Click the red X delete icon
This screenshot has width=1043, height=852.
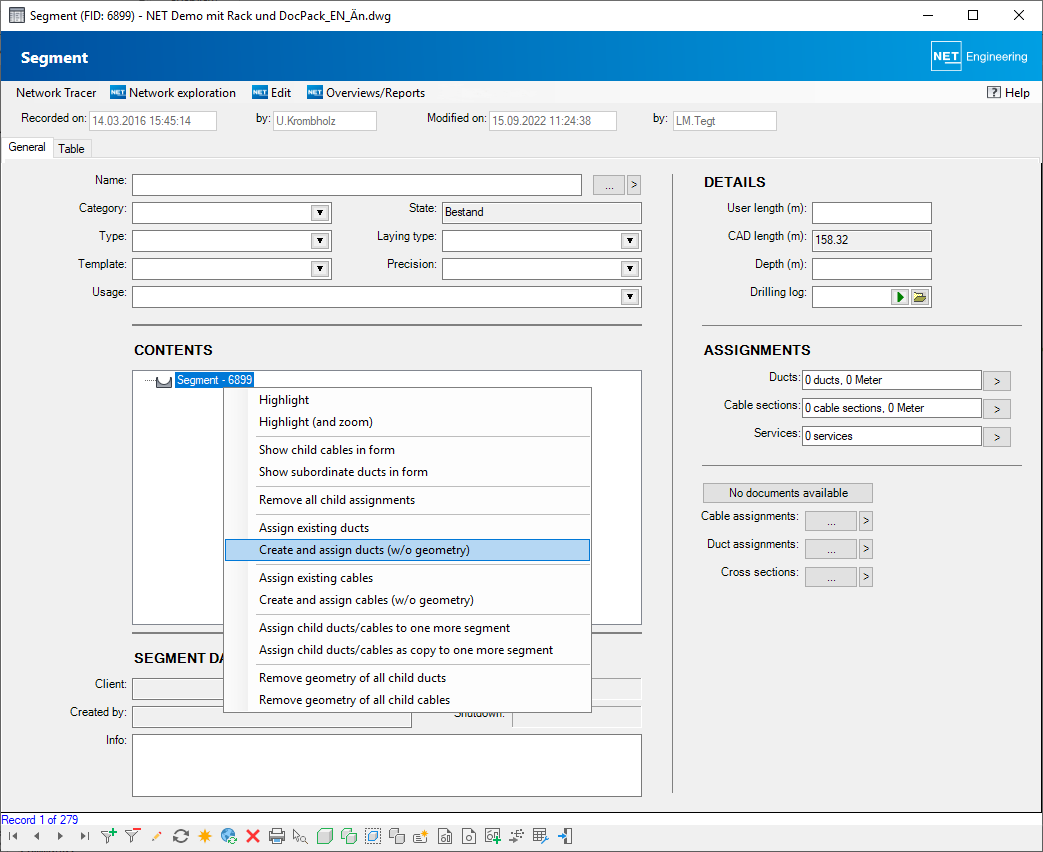coord(253,836)
